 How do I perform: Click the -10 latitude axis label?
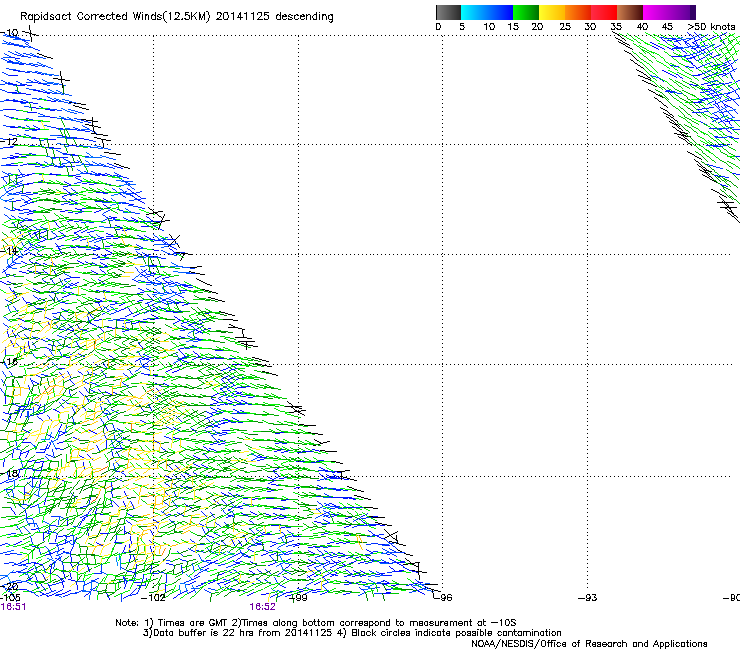click(x=10, y=33)
